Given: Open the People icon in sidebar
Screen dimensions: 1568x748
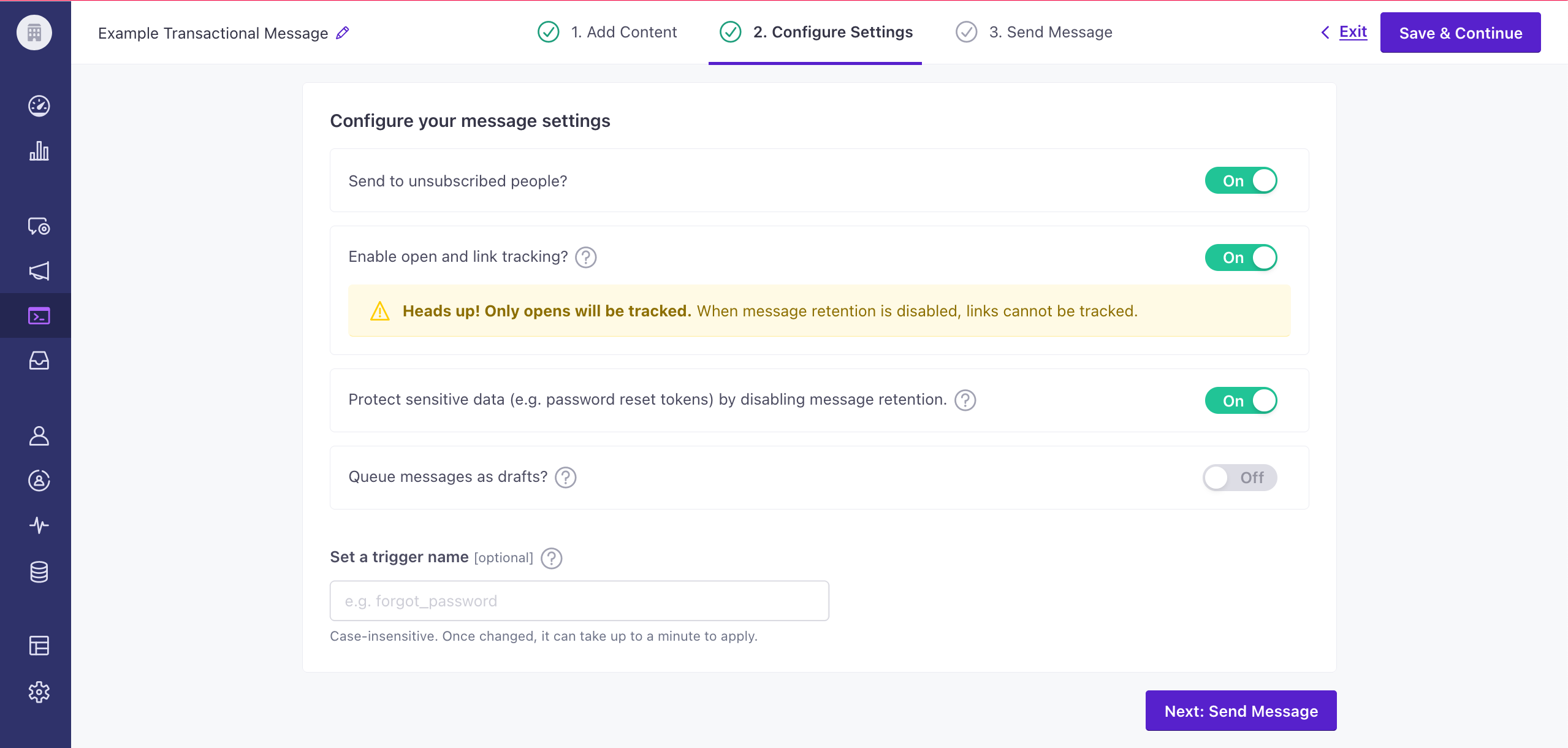Looking at the screenshot, I should (39, 436).
